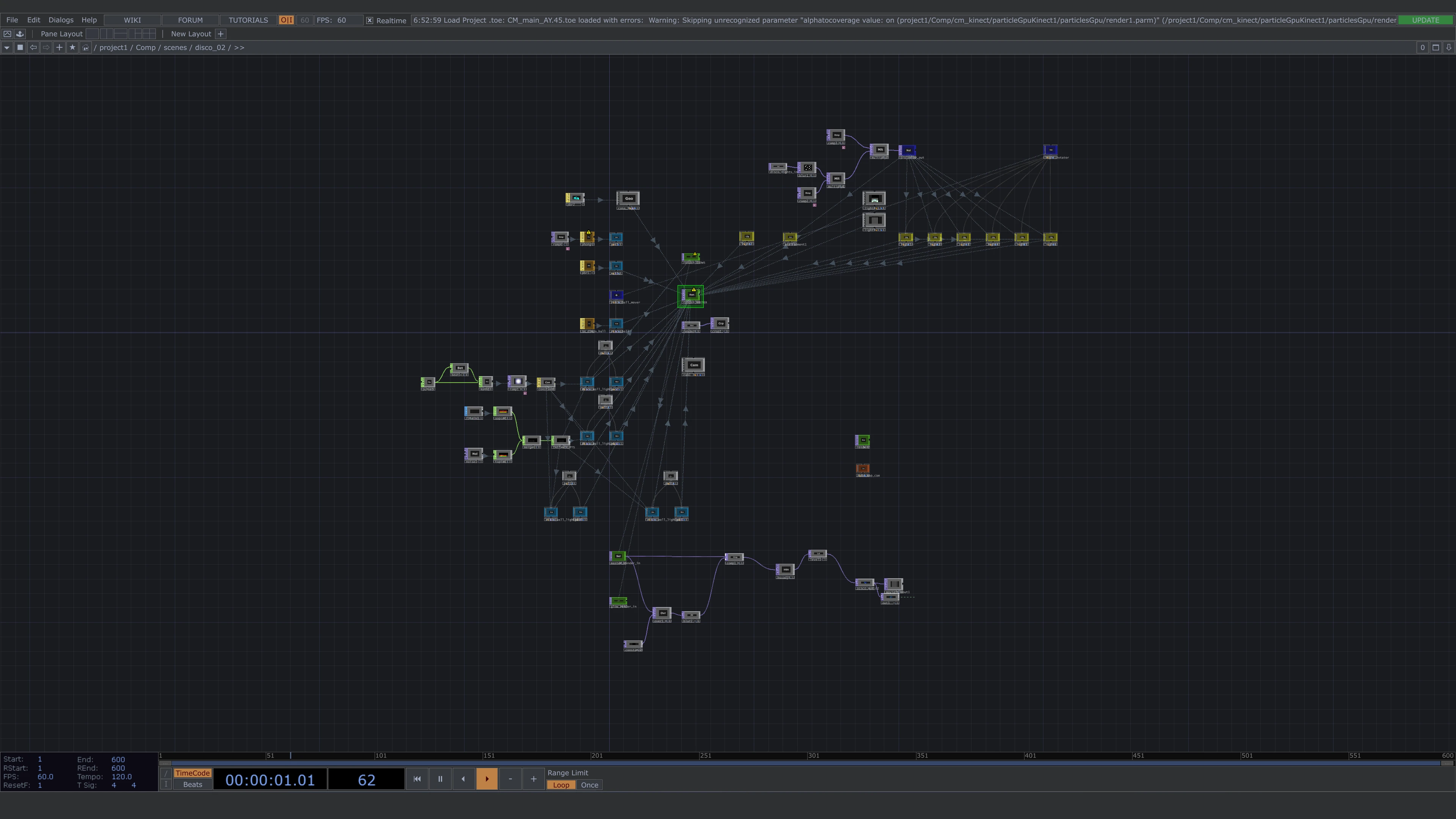Click the home network icon

(x=85, y=47)
